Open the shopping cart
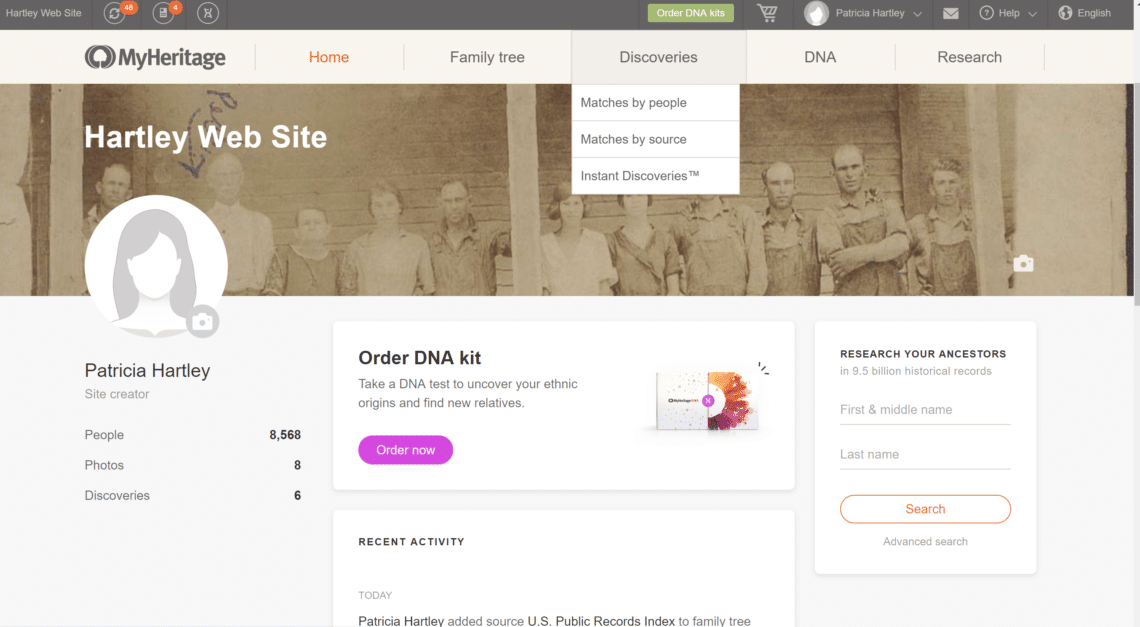The height and width of the screenshot is (627, 1140). pos(767,14)
